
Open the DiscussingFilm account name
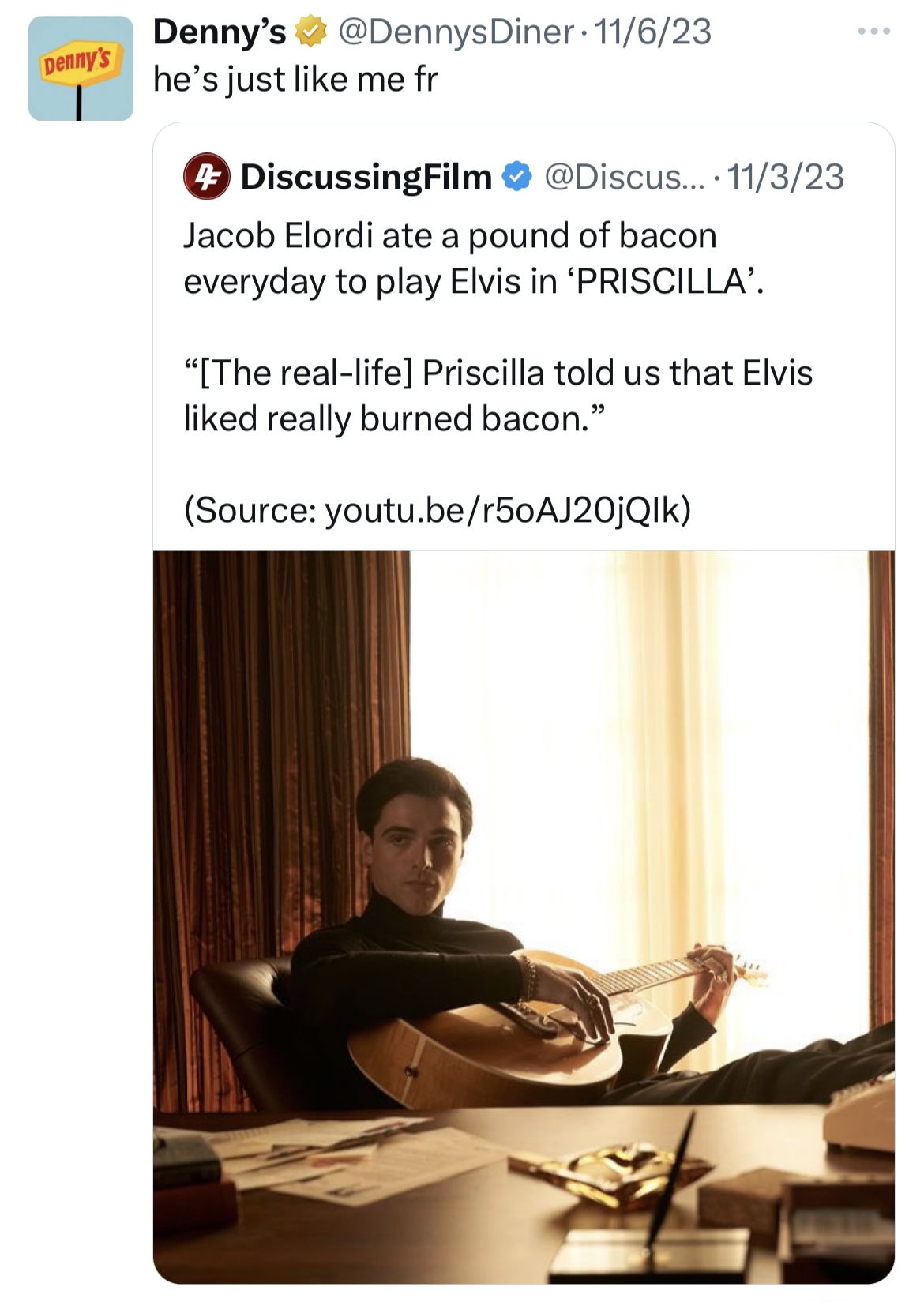pyautogui.click(x=366, y=177)
